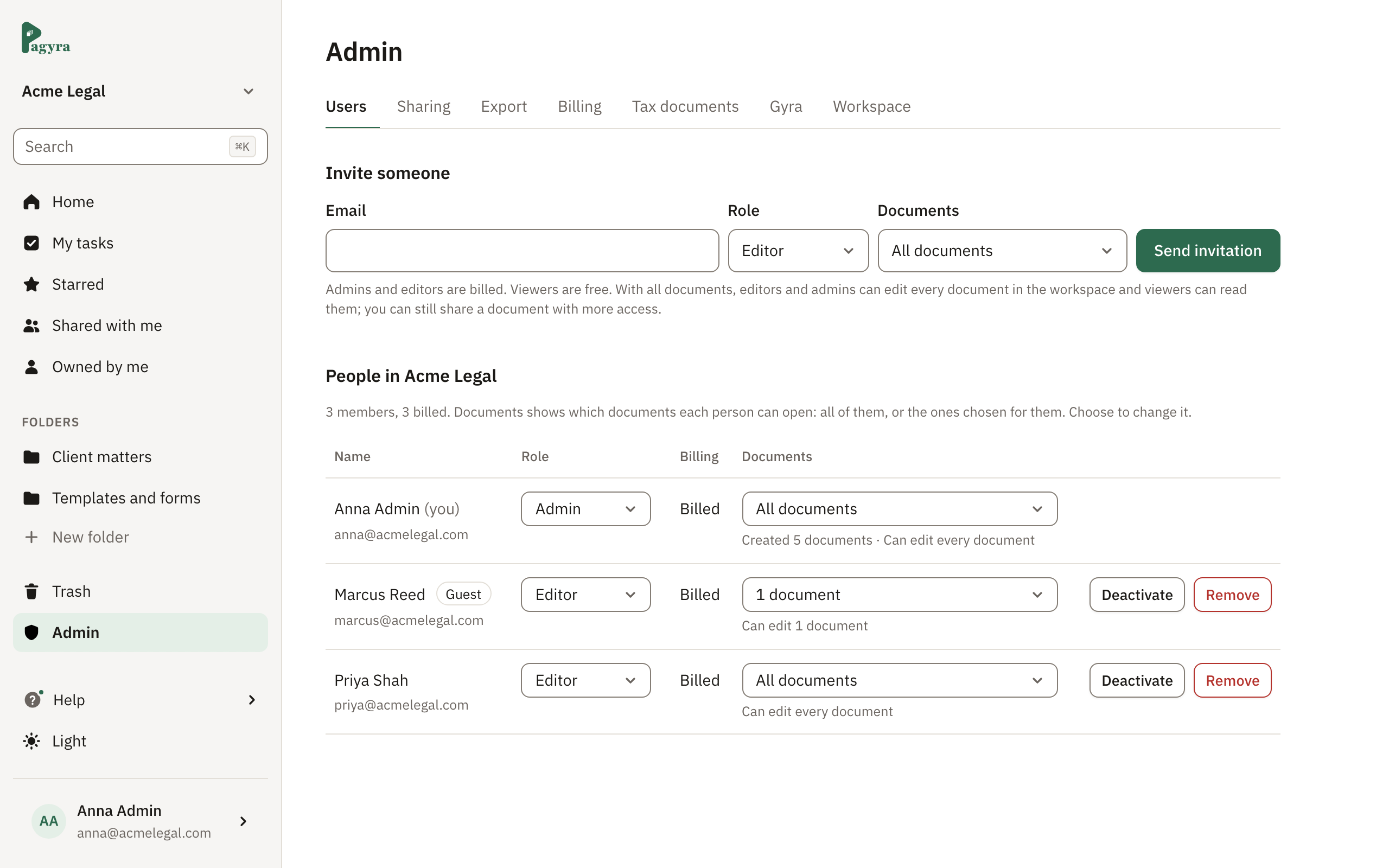
Task: Click the Trash bin icon
Action: (31, 591)
